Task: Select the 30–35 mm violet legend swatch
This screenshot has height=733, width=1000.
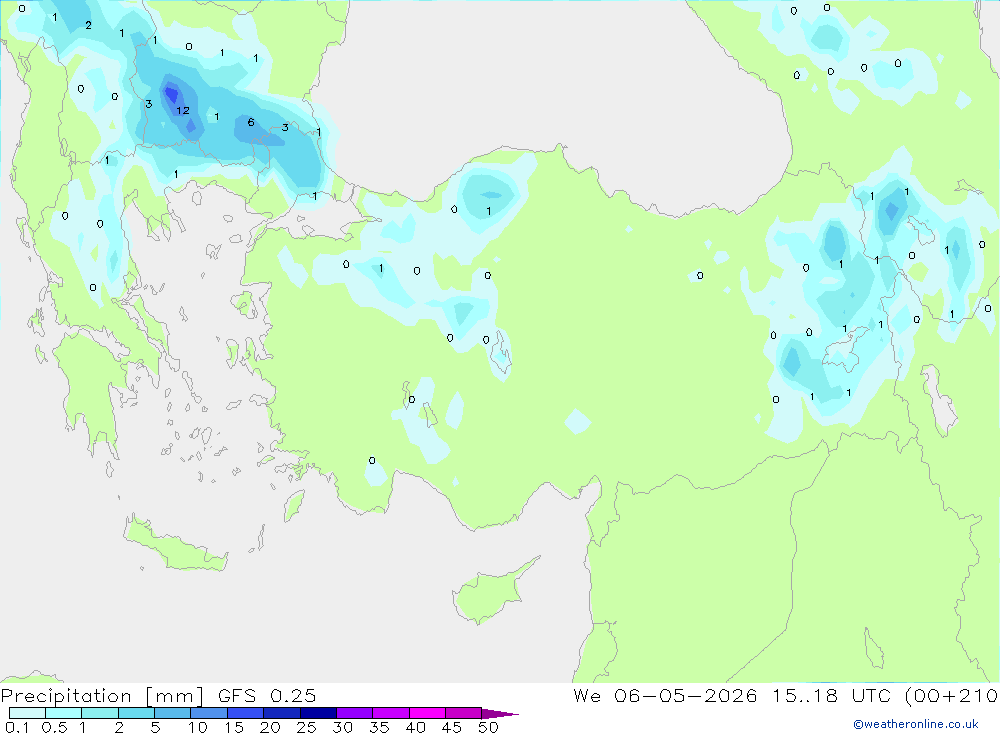Action: (354, 713)
